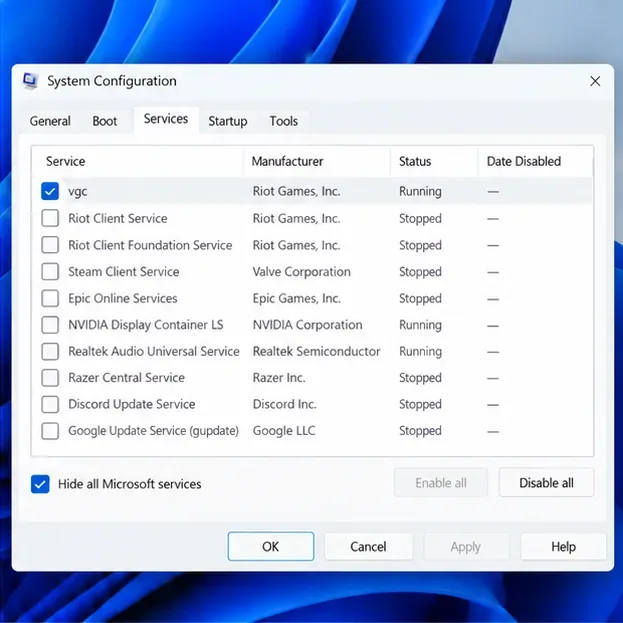The image size is (623, 623).
Task: Click the Enable all button
Action: coord(441,483)
